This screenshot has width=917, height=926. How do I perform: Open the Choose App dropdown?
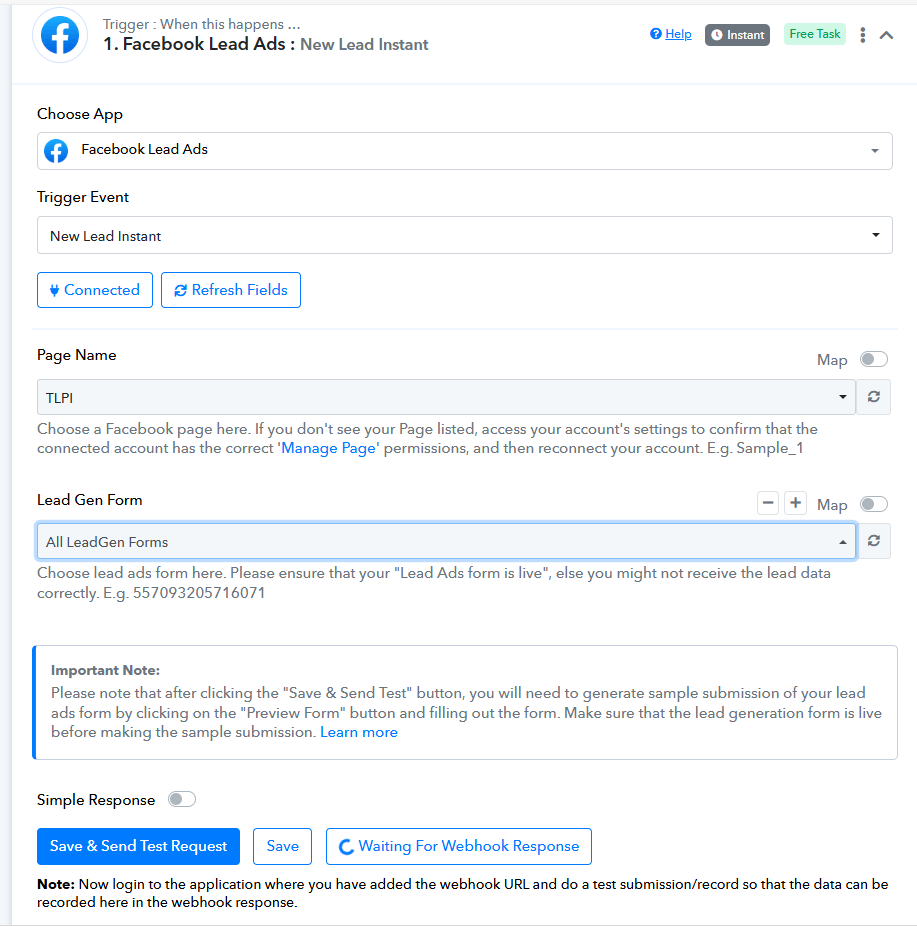coord(465,151)
